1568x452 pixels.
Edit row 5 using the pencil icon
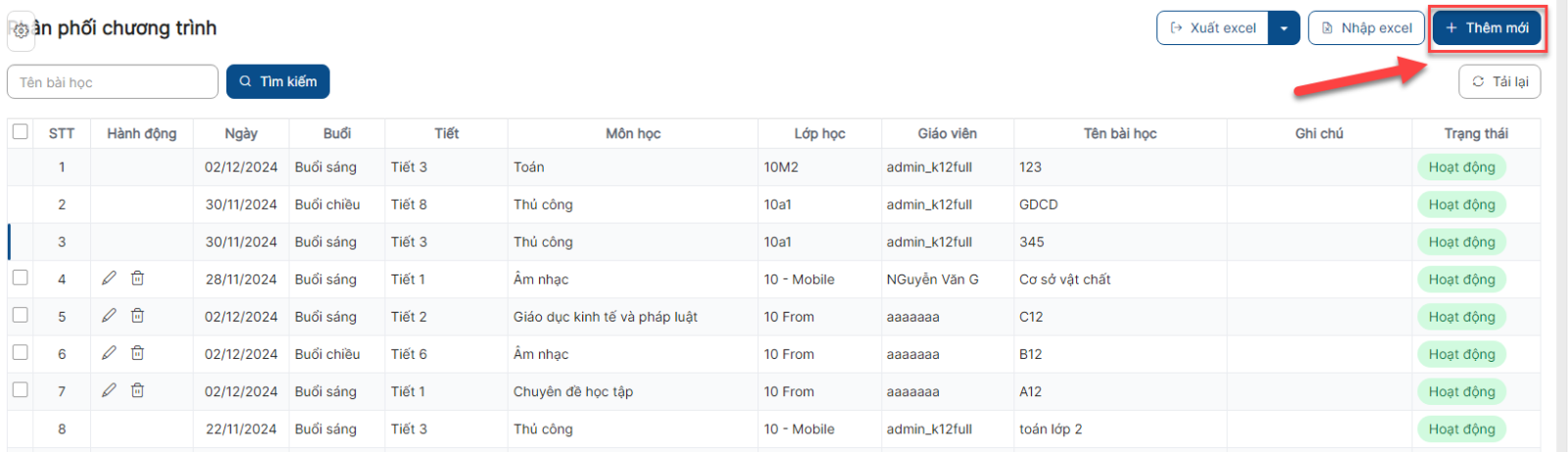click(109, 316)
